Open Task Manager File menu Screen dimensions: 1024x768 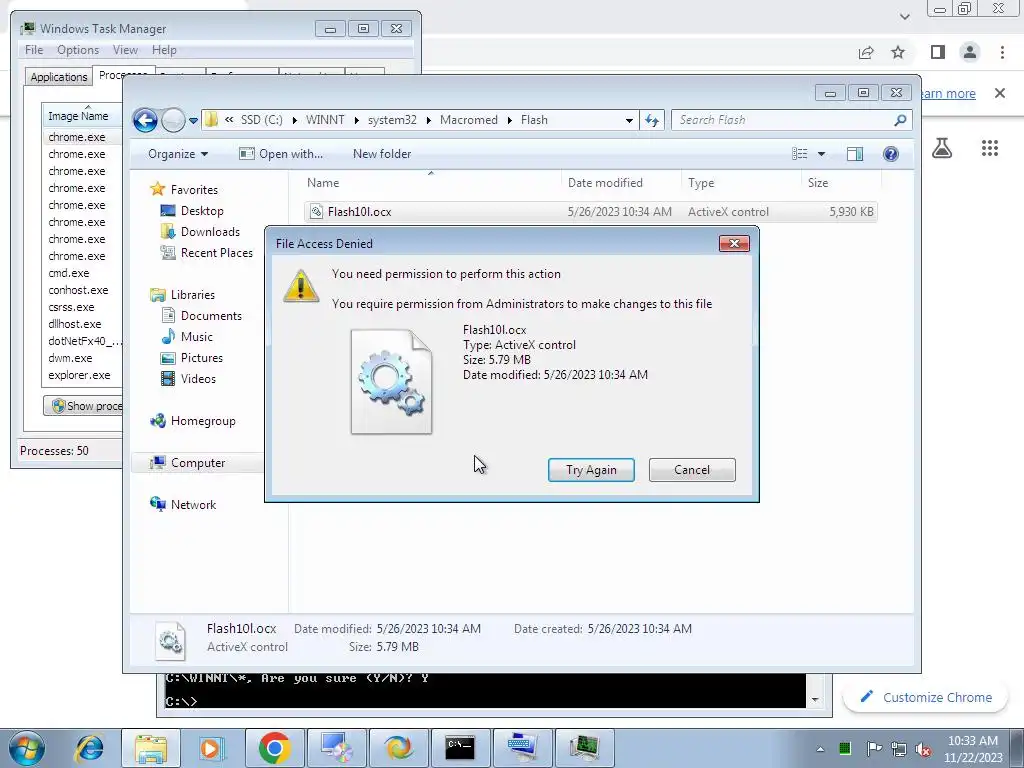point(34,50)
